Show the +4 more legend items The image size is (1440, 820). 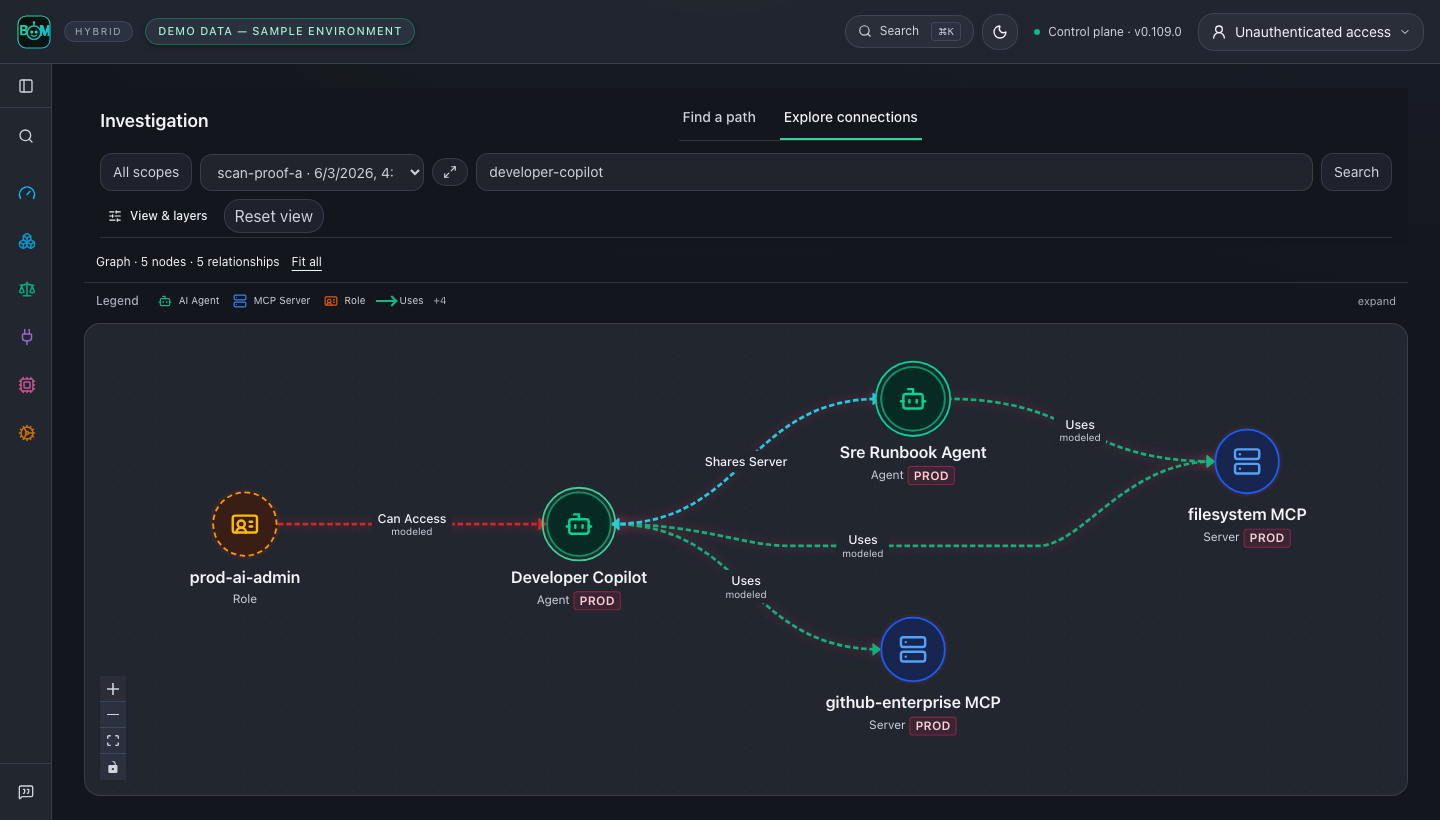(440, 301)
